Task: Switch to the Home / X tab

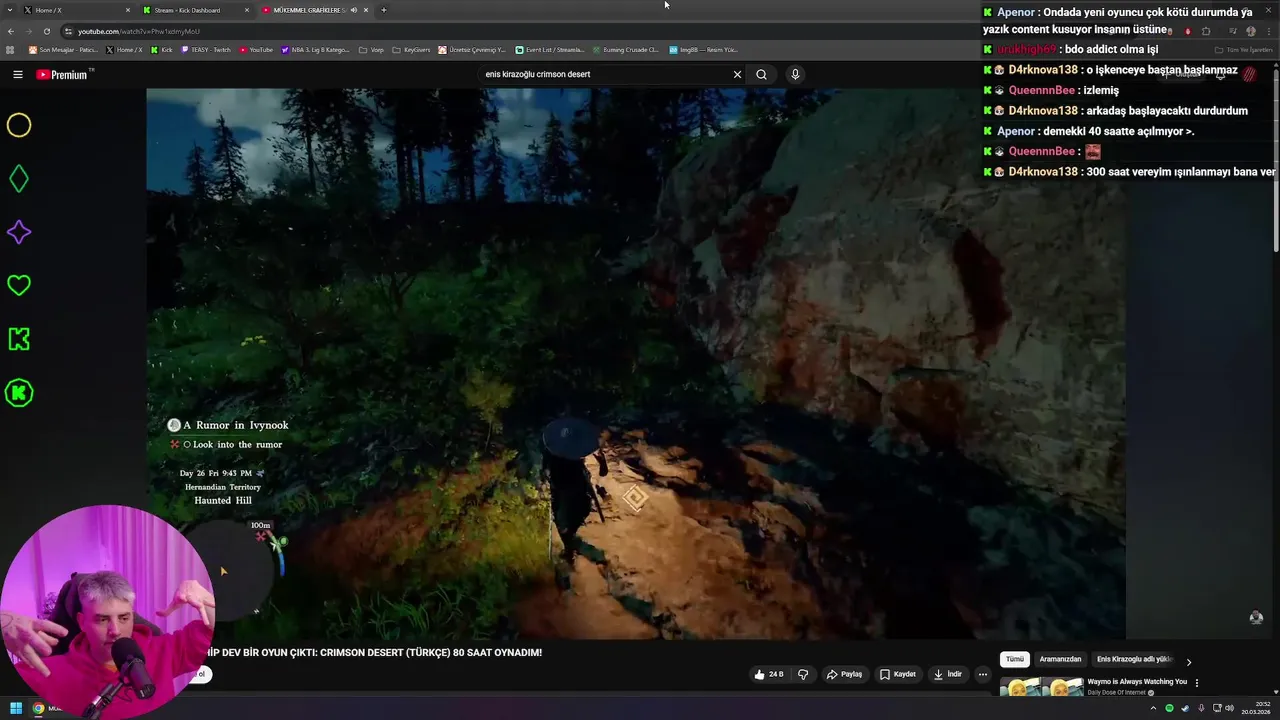Action: (x=75, y=10)
